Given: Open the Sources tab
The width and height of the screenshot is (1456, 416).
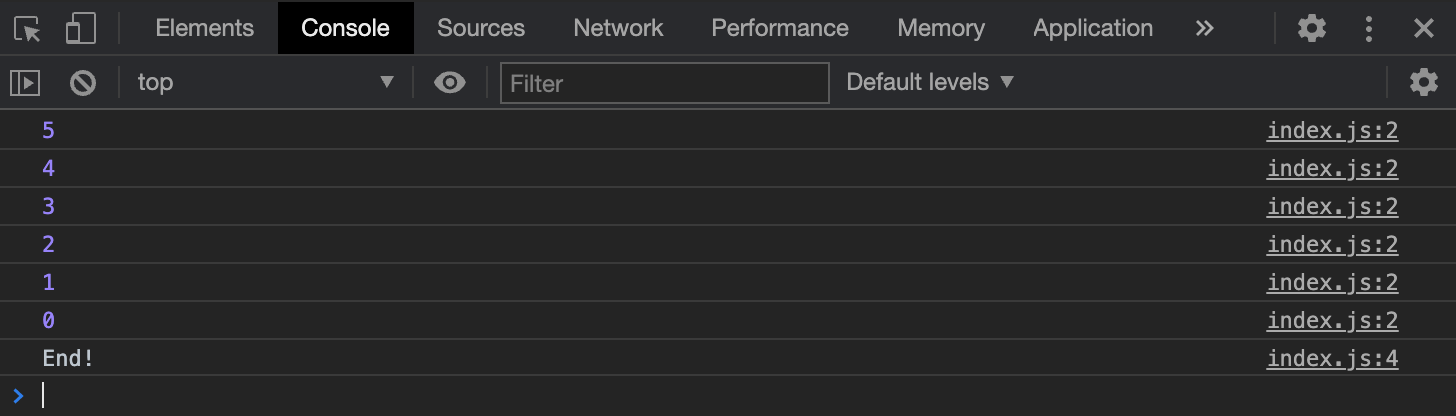Looking at the screenshot, I should point(480,29).
